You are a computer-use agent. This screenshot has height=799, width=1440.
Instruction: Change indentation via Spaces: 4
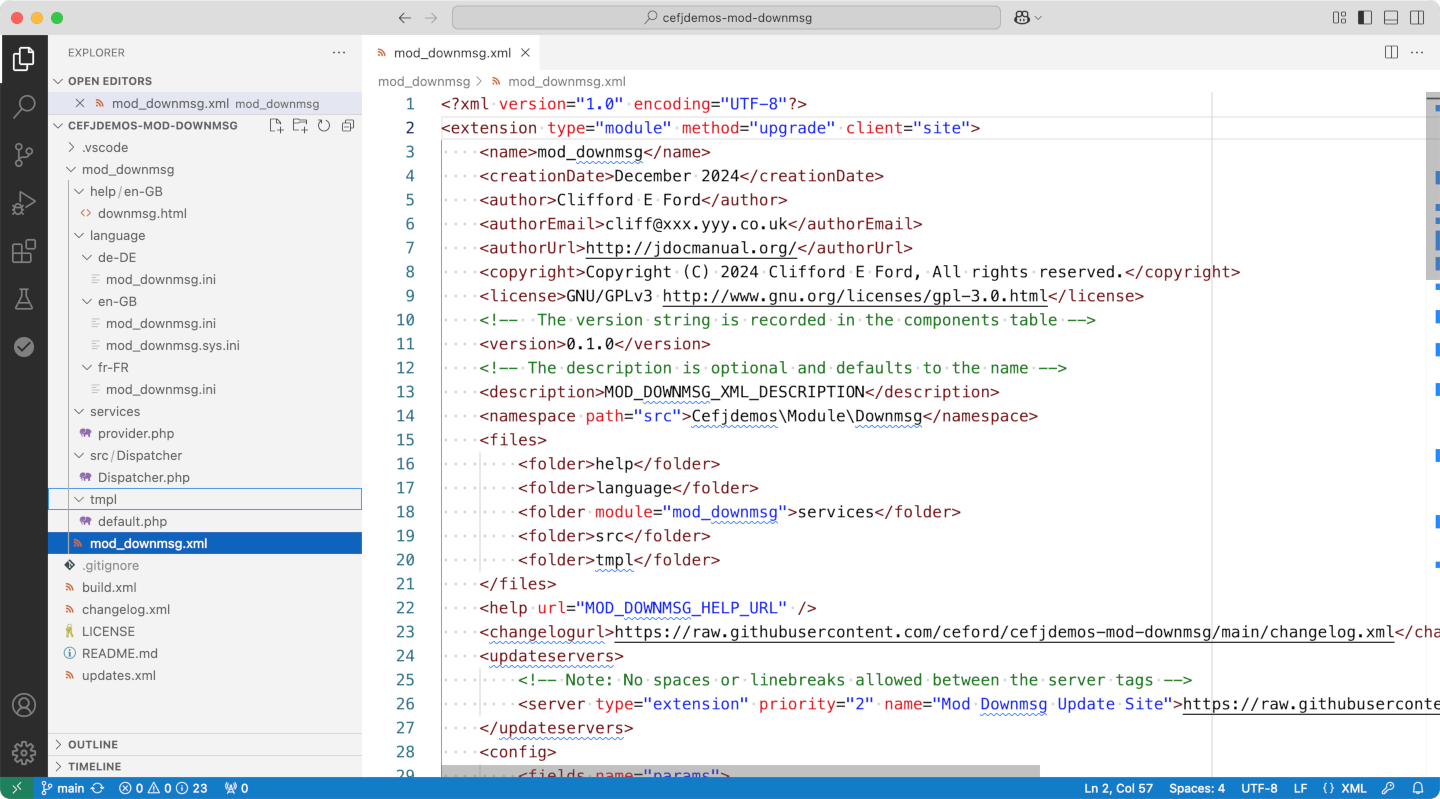(x=1196, y=788)
